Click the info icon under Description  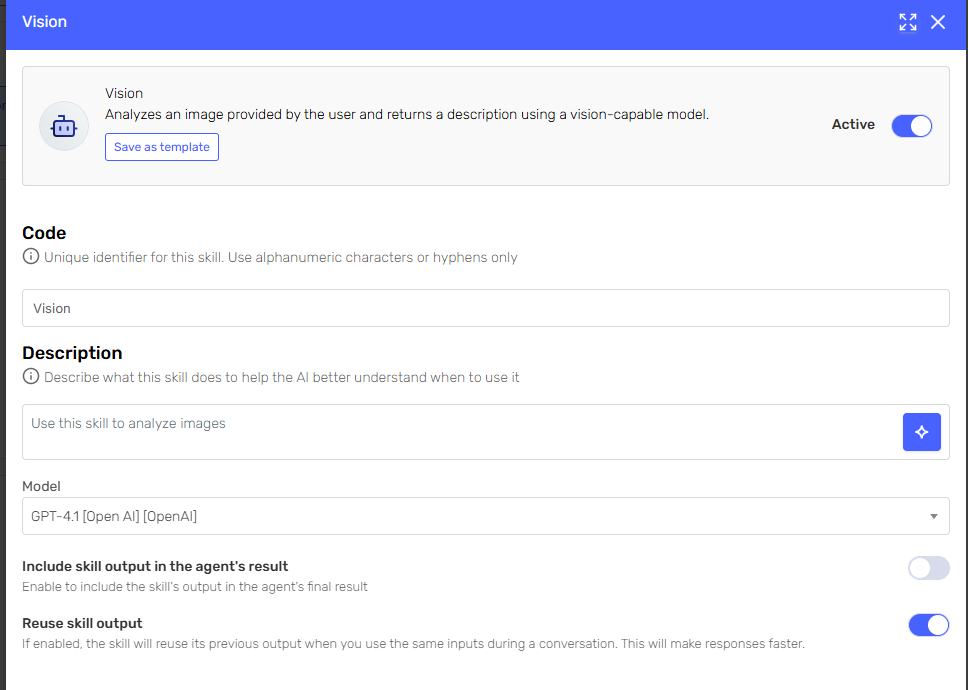click(31, 376)
